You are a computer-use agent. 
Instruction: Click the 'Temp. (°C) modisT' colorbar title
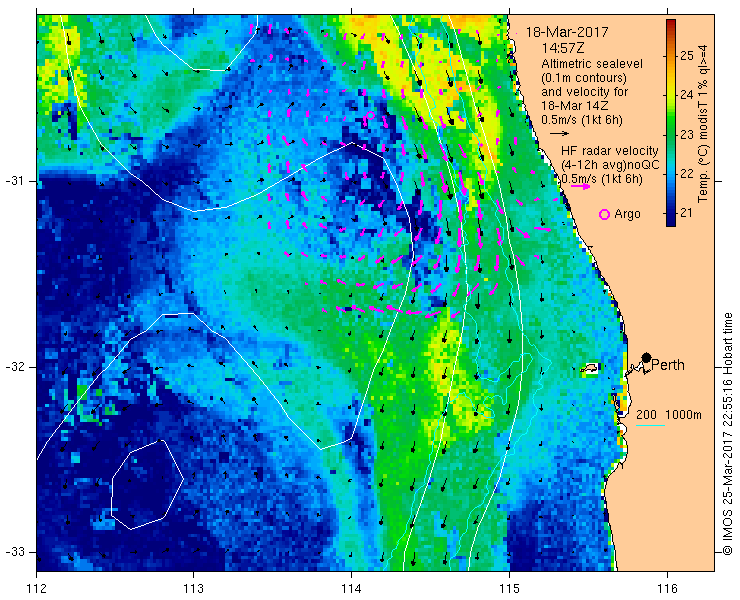[703, 123]
